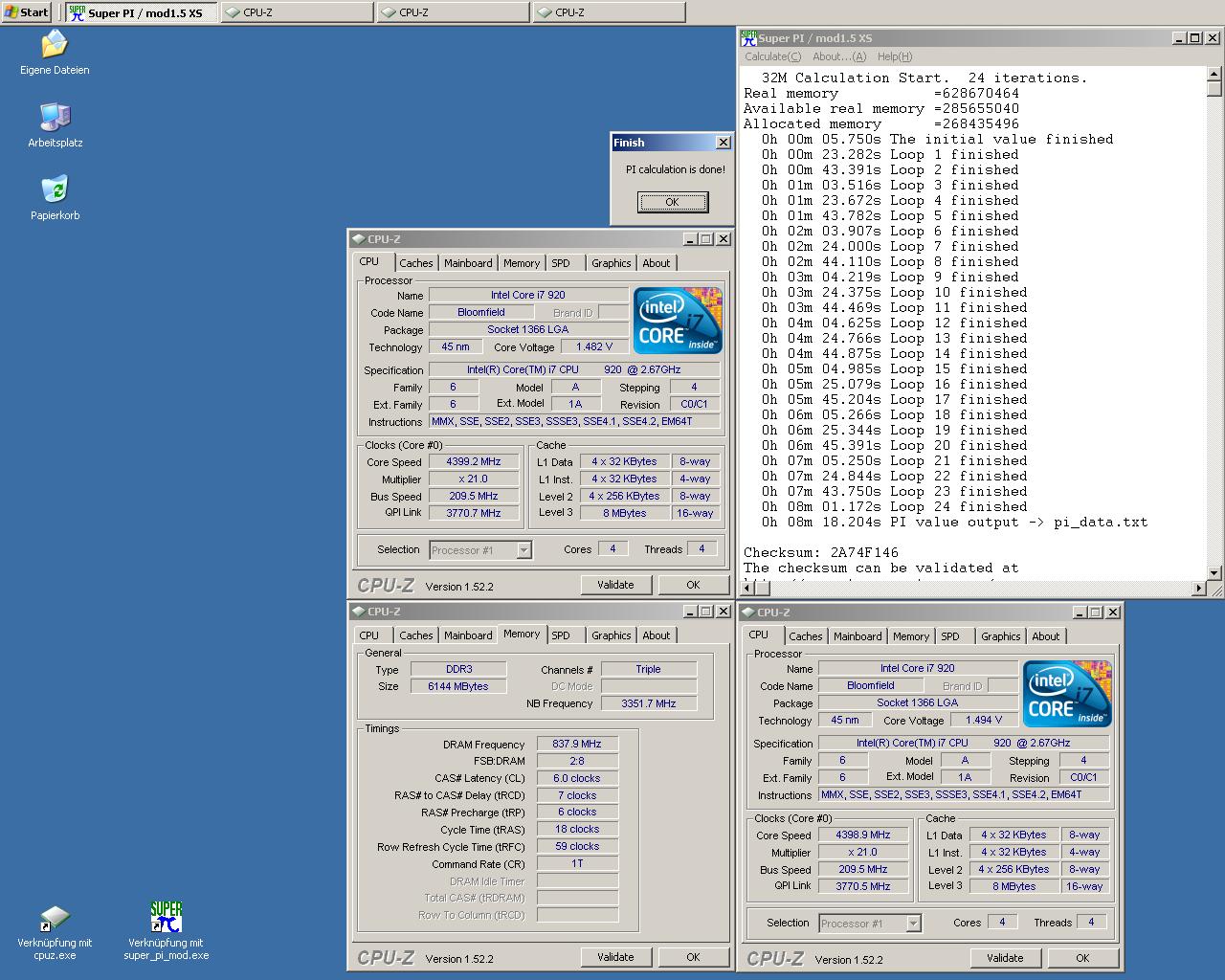
Task: Open the Help menu in Super PI
Action: tap(895, 56)
